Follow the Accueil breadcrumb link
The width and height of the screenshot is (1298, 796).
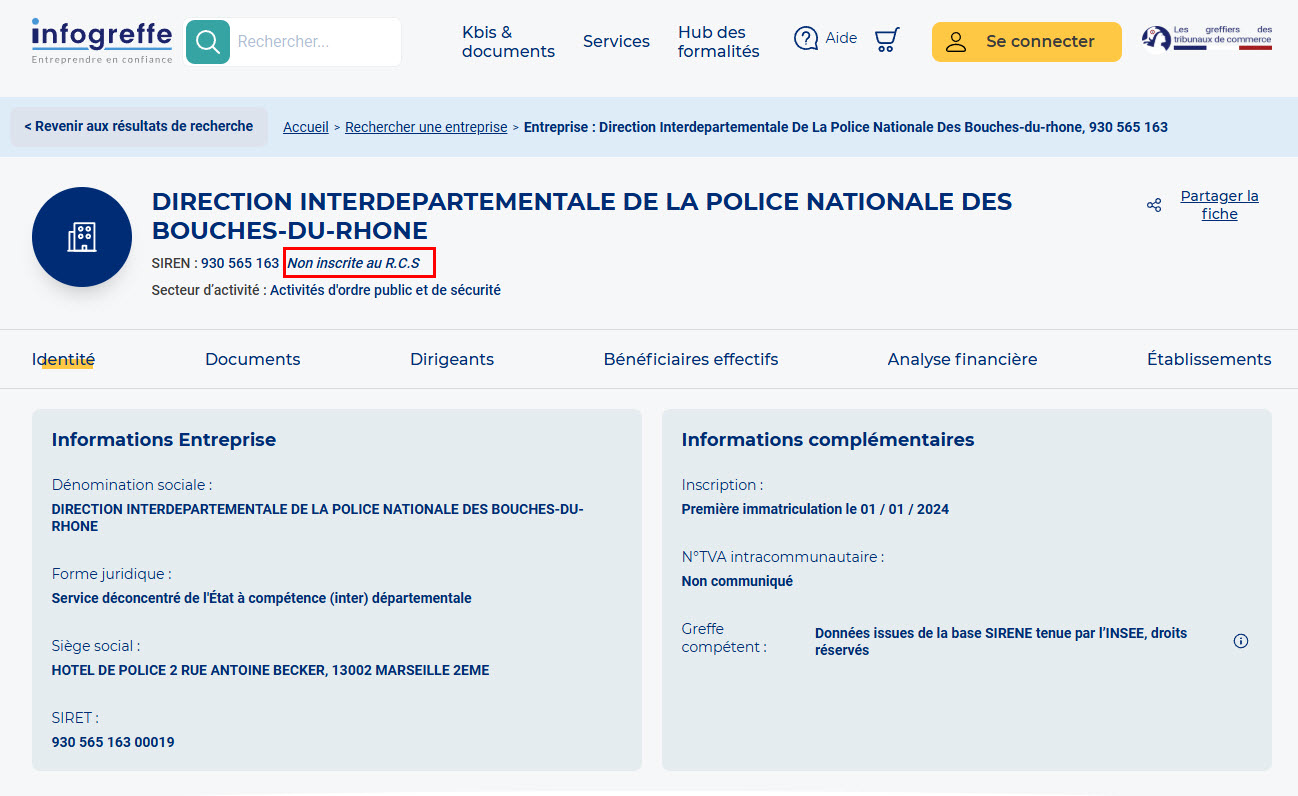(x=305, y=127)
